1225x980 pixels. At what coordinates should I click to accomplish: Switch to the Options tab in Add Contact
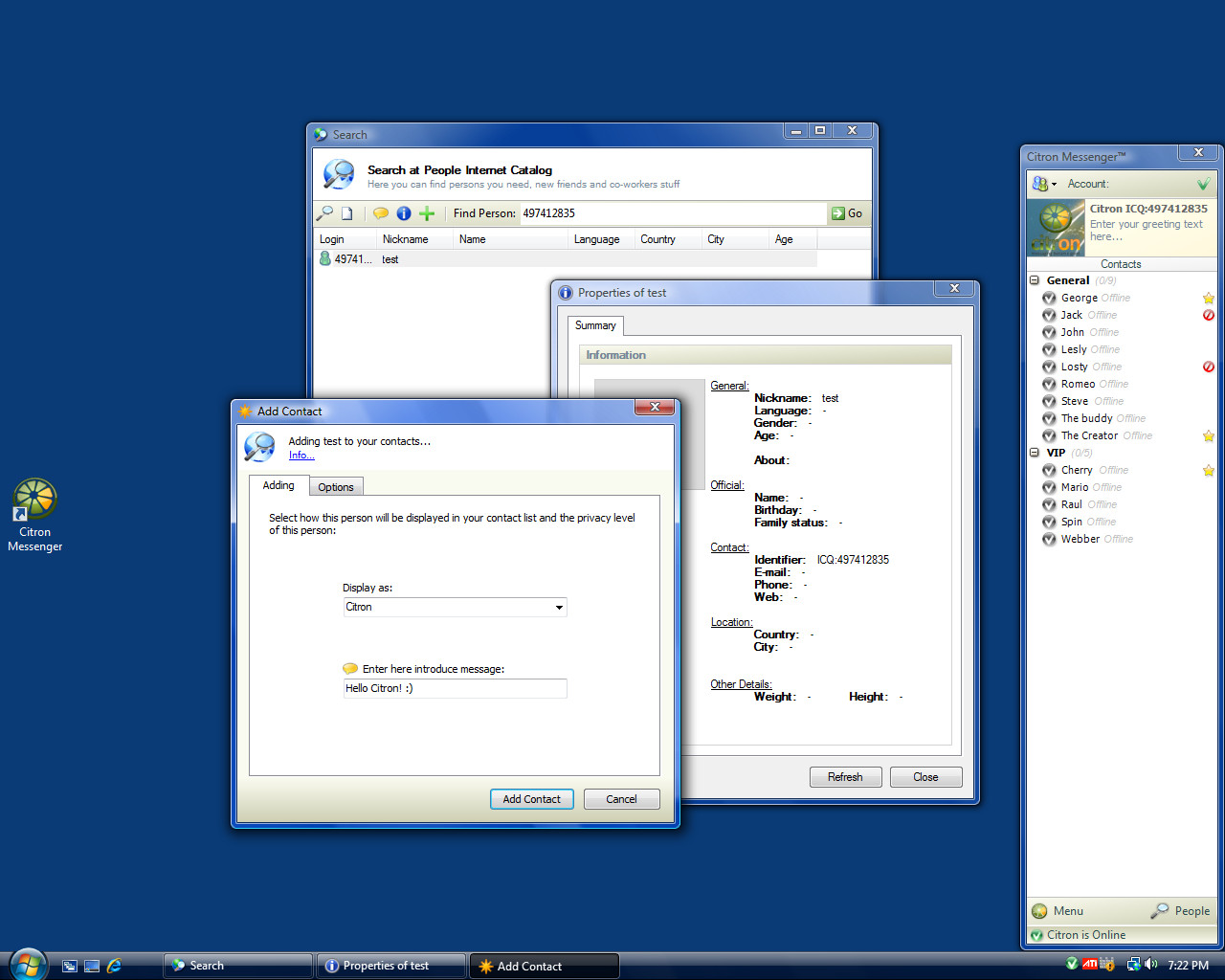coord(336,487)
